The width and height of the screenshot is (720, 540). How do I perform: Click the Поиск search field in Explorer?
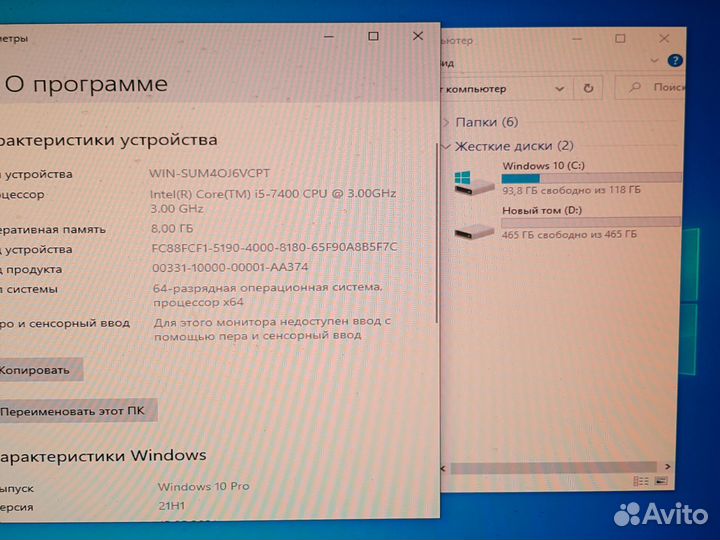[x=650, y=87]
